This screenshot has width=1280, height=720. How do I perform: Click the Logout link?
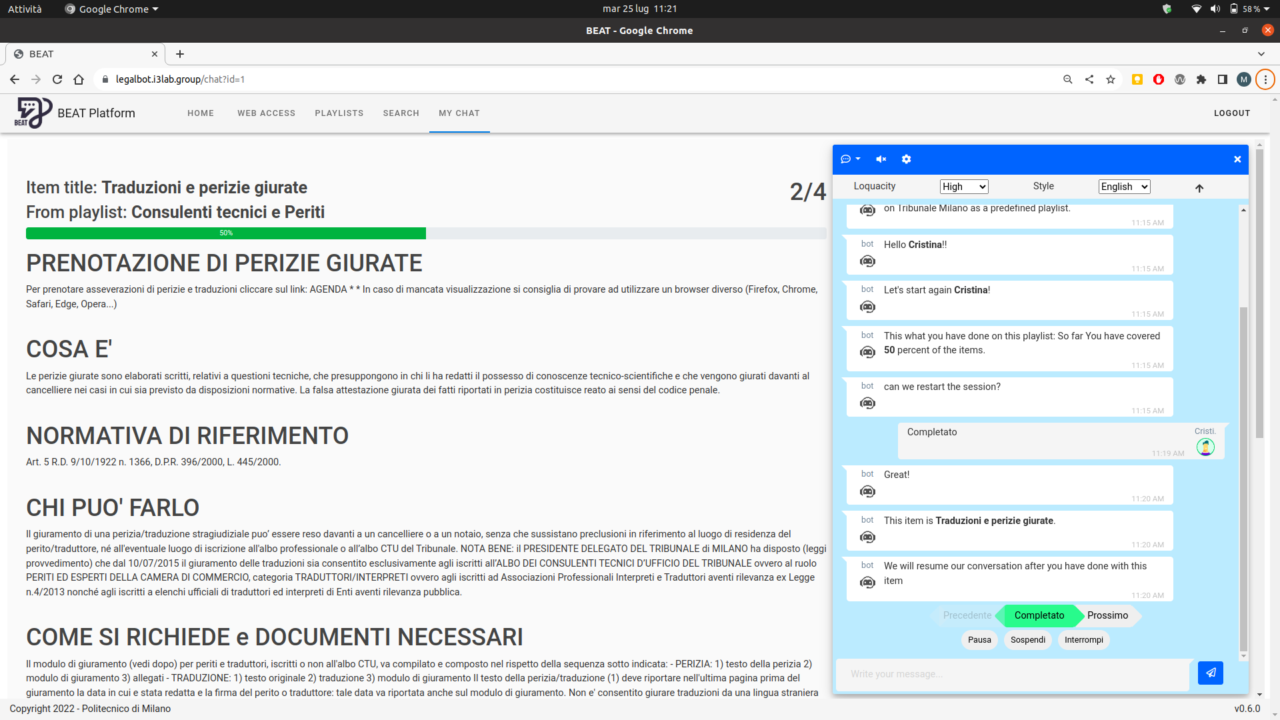(x=1231, y=113)
